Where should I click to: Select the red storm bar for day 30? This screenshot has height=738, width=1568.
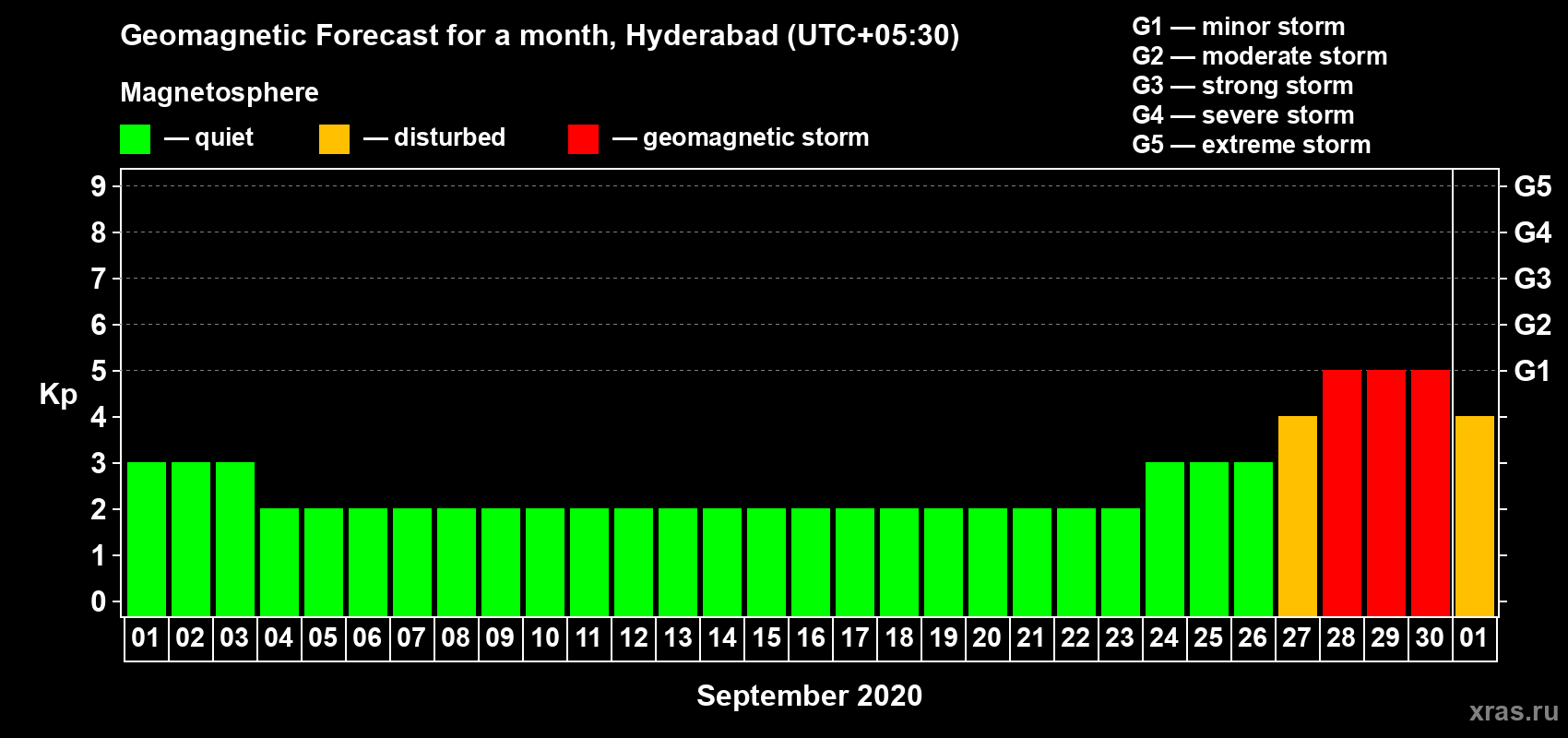click(1431, 493)
